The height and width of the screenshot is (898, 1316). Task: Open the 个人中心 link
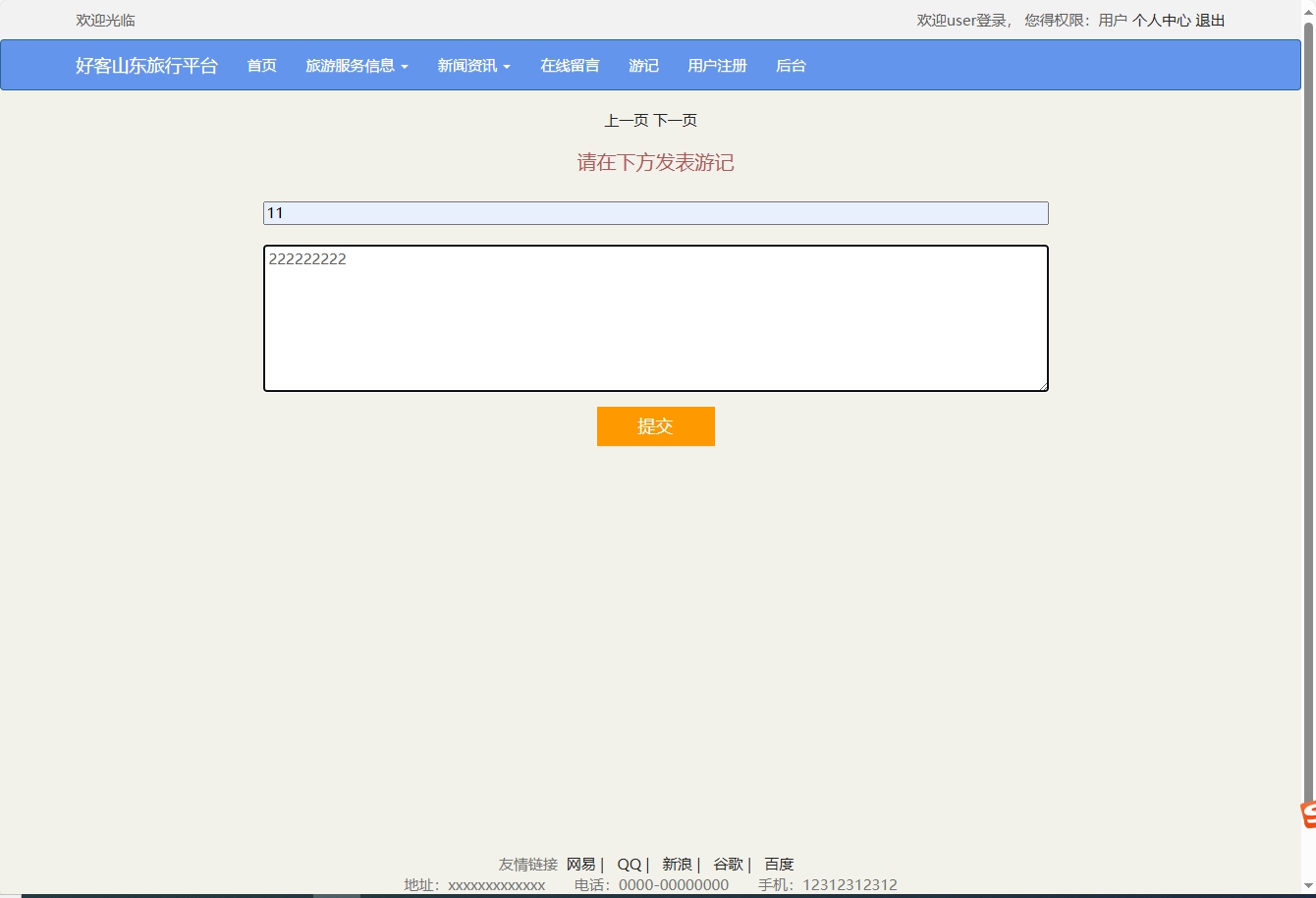pos(1161,21)
